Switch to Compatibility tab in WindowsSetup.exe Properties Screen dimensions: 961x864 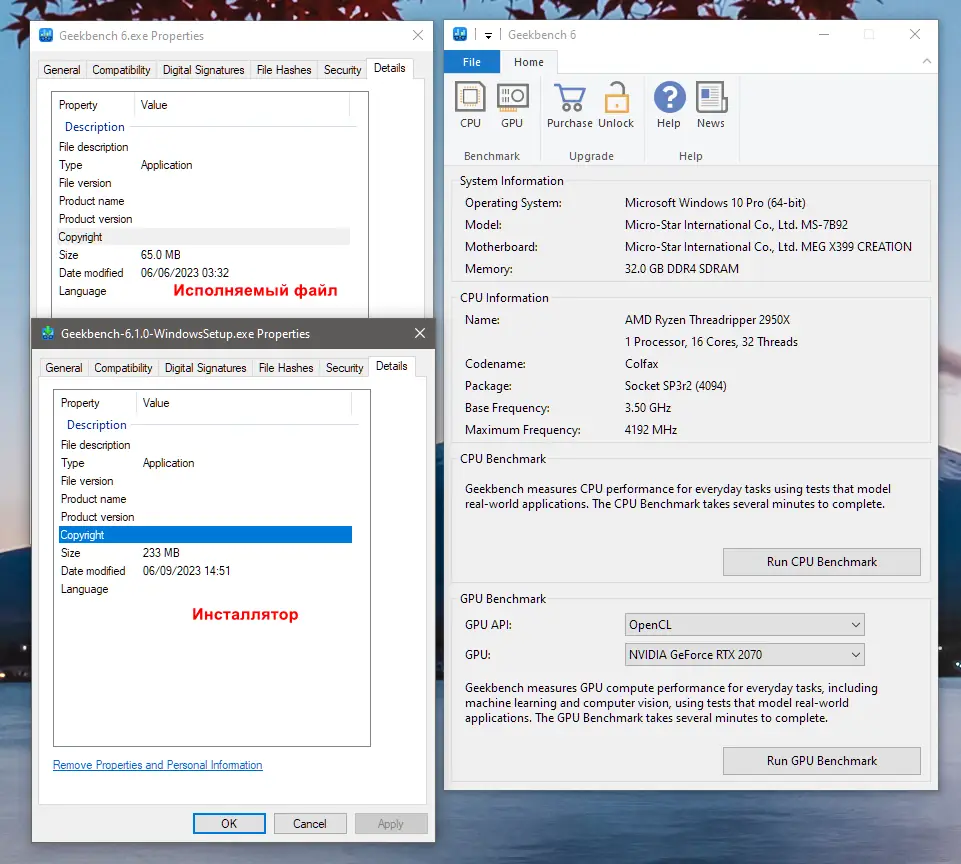click(x=123, y=368)
